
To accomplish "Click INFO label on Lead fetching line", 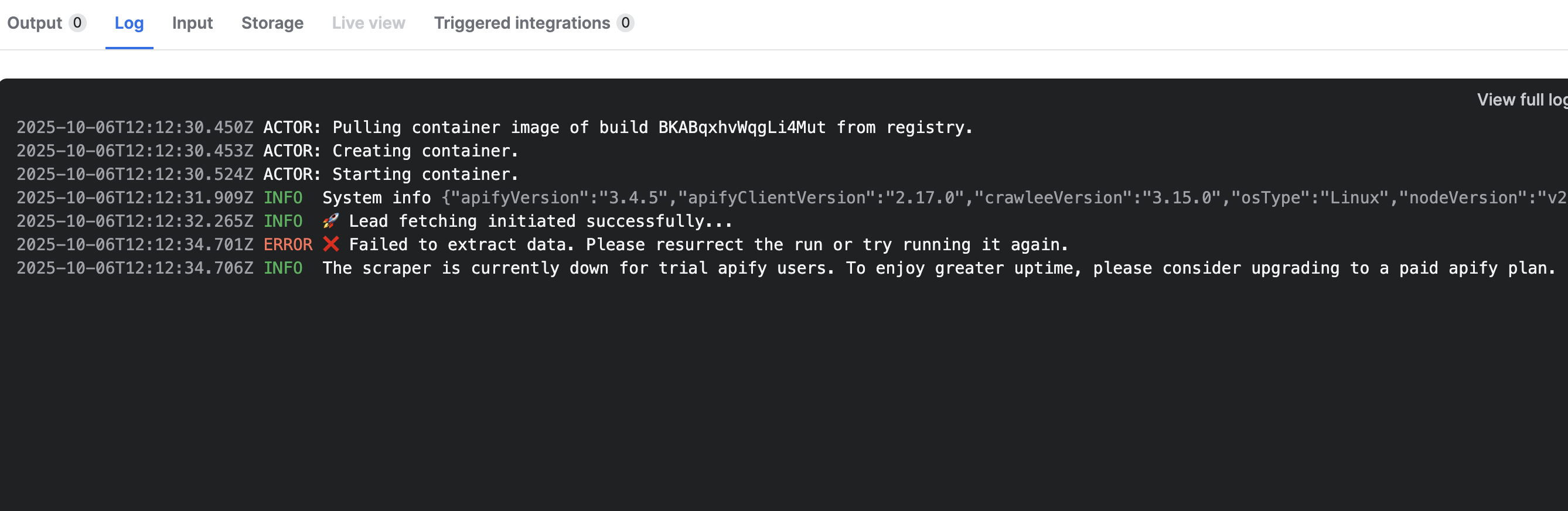I will coord(282,221).
